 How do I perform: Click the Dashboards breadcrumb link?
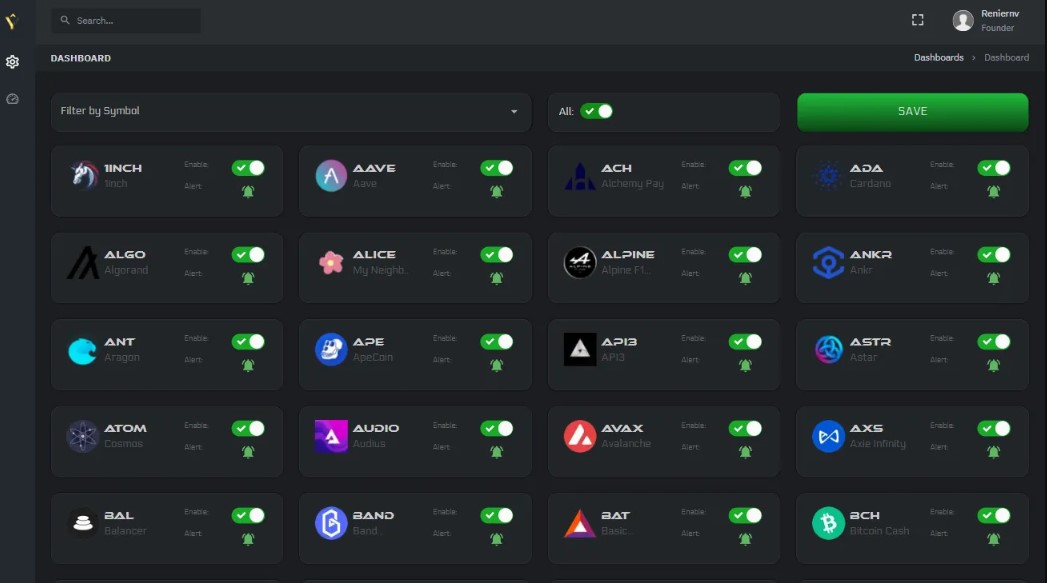click(x=938, y=58)
